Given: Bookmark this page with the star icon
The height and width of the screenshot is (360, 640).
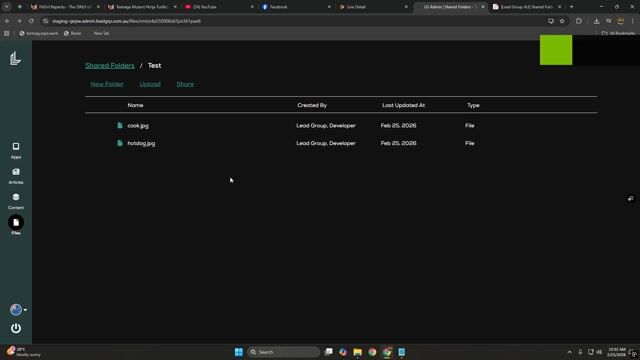Looking at the screenshot, I should click(562, 21).
